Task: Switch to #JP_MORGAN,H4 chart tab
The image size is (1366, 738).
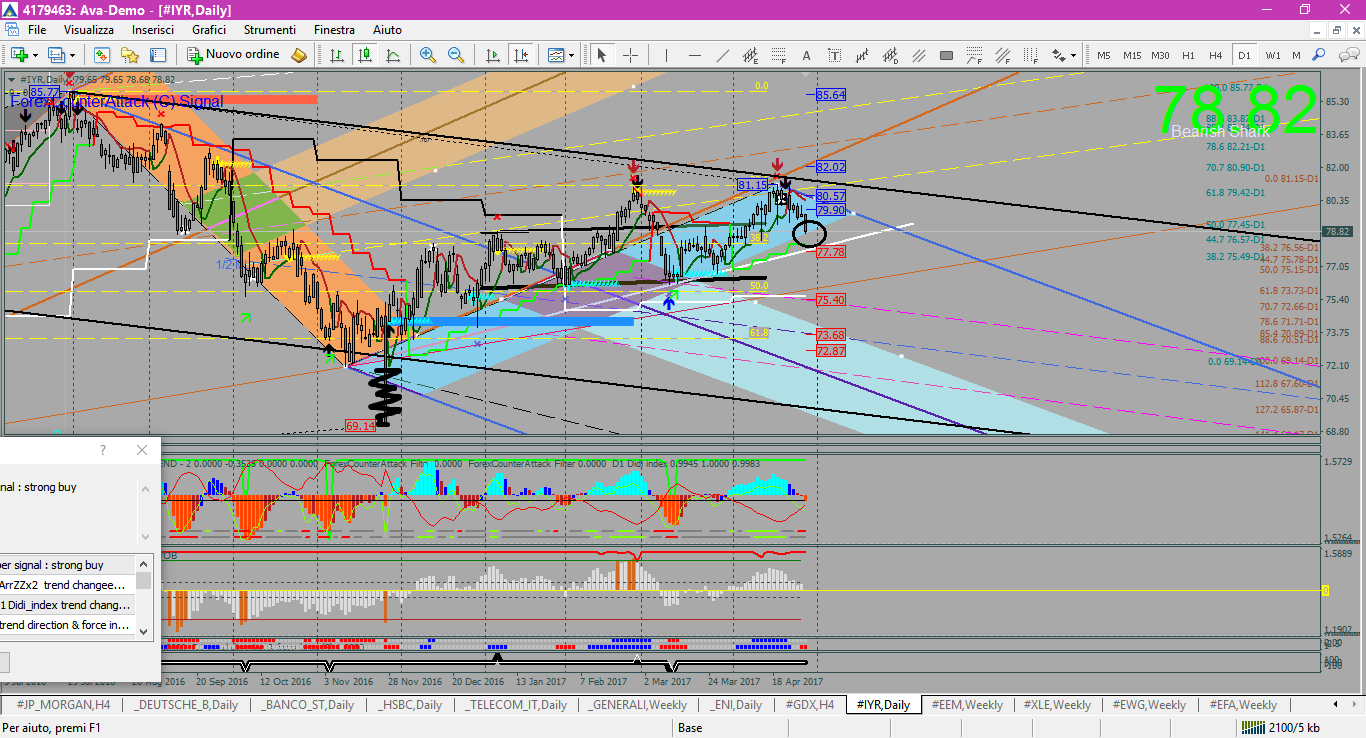Action: (x=62, y=705)
